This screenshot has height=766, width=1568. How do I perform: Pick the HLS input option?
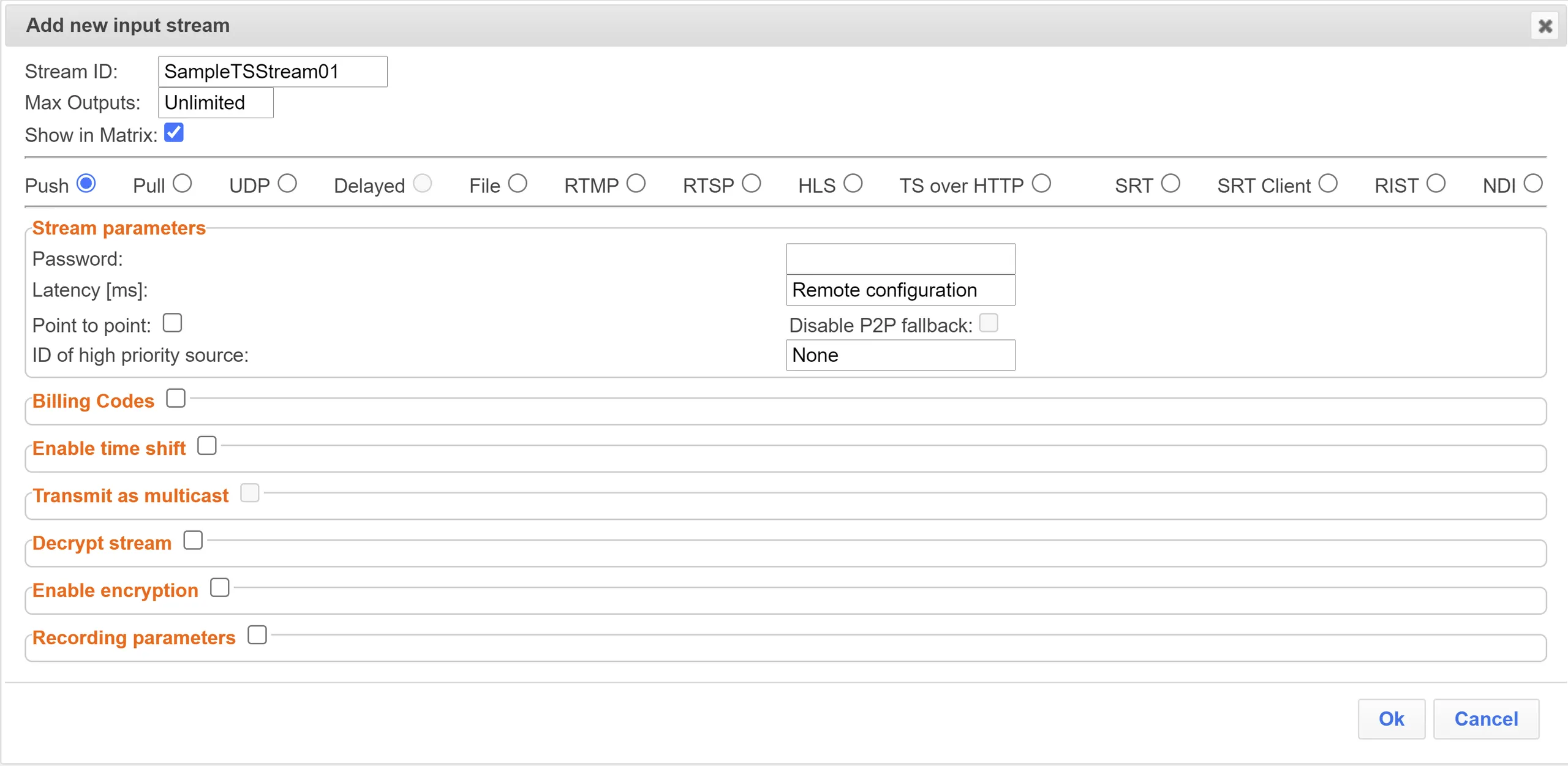click(853, 184)
